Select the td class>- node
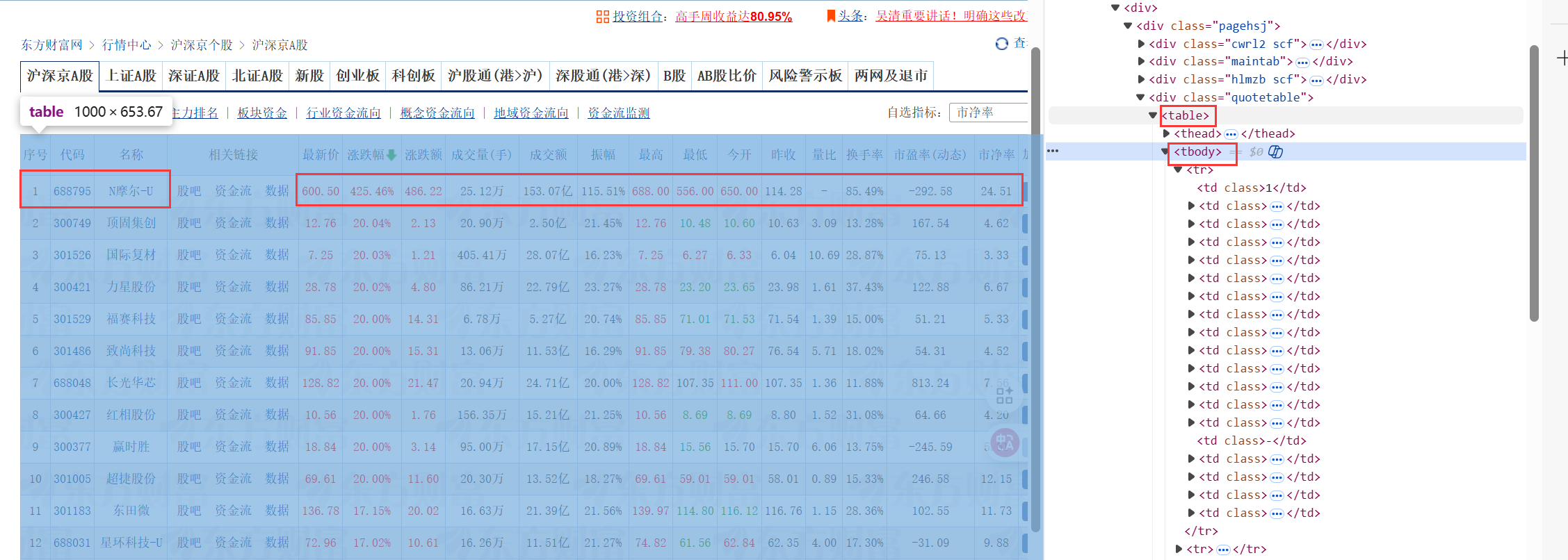 [1252, 440]
